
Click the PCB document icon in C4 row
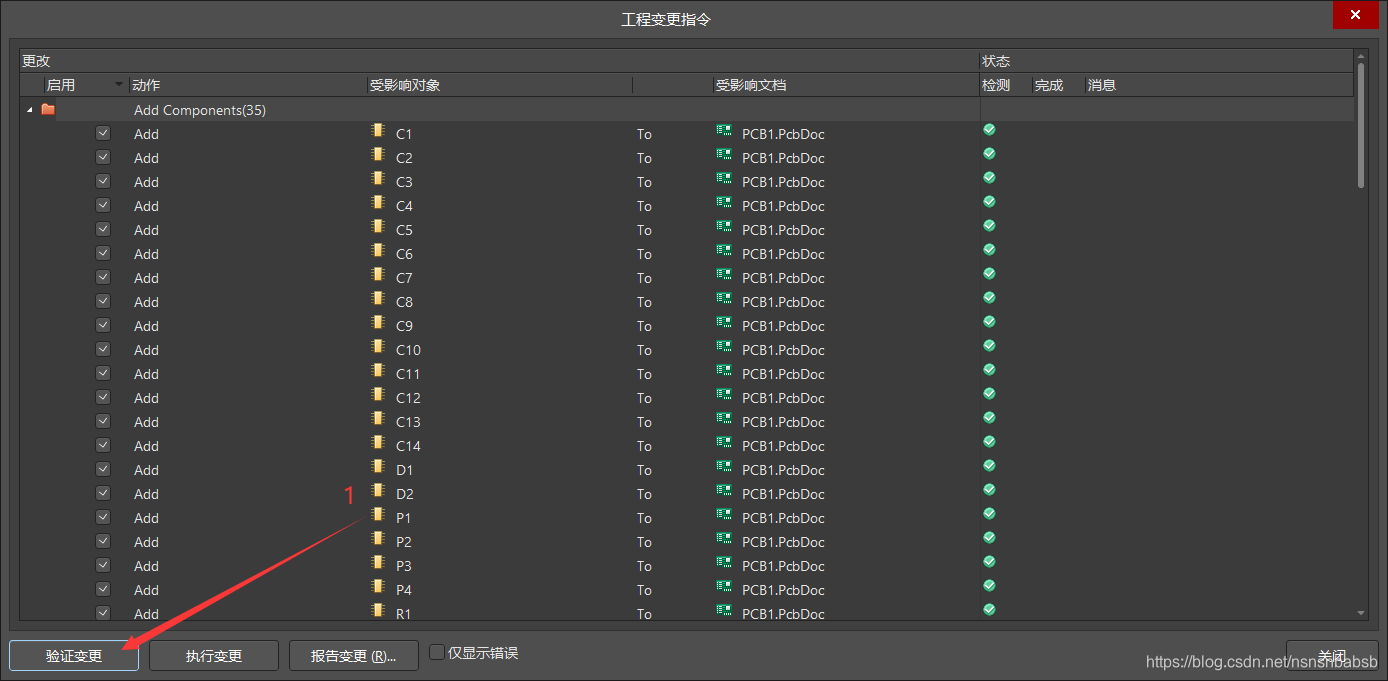coord(724,203)
